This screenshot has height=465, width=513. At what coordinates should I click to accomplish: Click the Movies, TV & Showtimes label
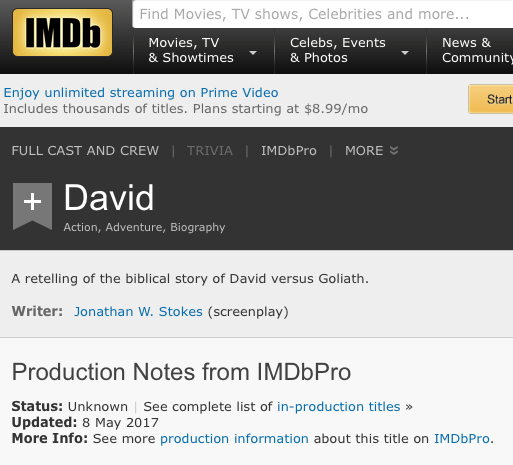[x=191, y=50]
